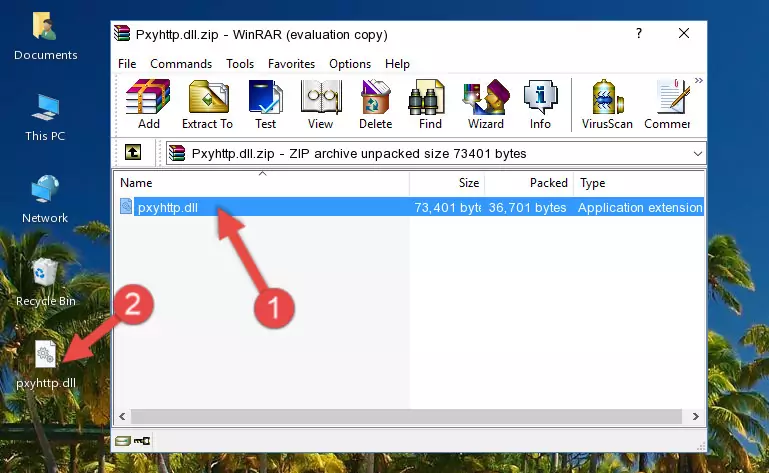
Task: Expand hidden toolbar buttons chevron
Action: click(x=699, y=80)
